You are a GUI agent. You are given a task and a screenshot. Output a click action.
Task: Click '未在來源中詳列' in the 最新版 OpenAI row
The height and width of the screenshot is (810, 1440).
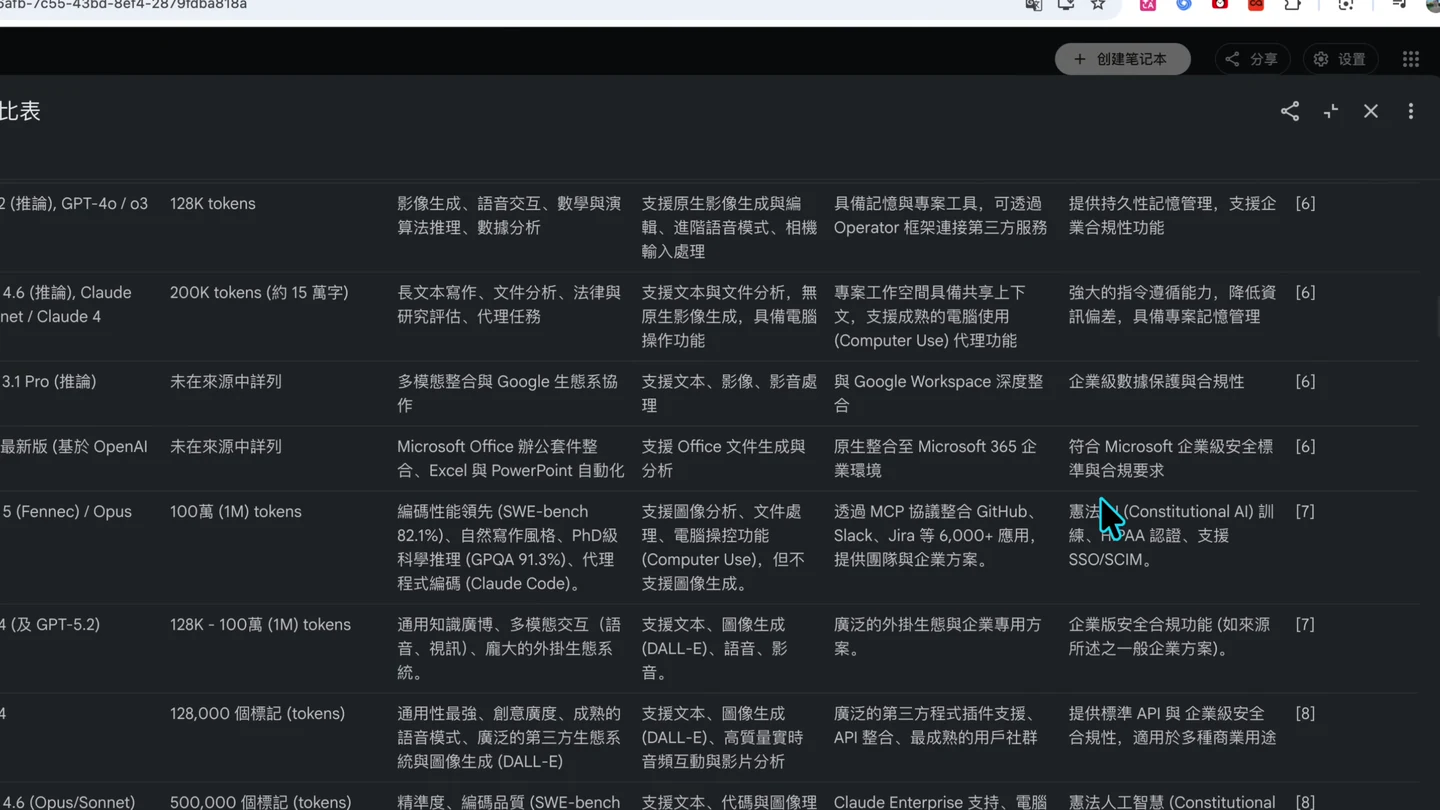coord(226,446)
